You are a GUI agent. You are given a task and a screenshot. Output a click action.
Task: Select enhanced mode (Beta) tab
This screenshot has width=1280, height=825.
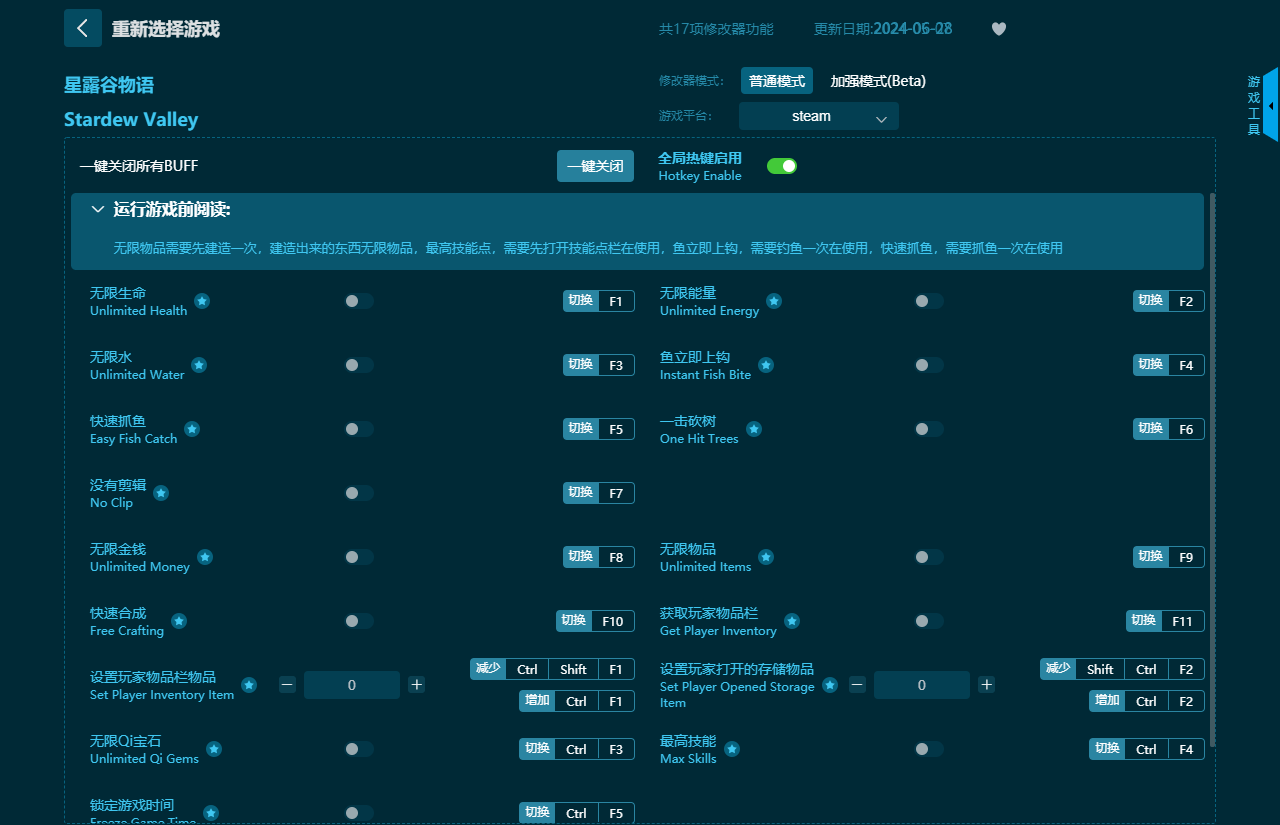(878, 81)
